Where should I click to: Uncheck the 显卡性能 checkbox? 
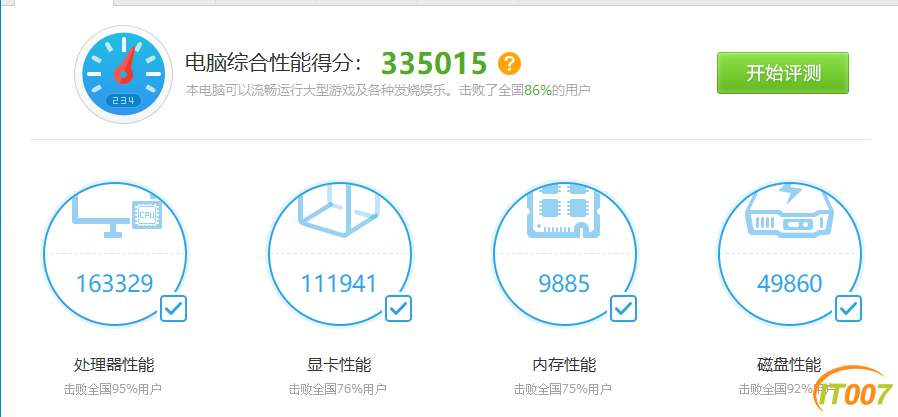[x=399, y=309]
